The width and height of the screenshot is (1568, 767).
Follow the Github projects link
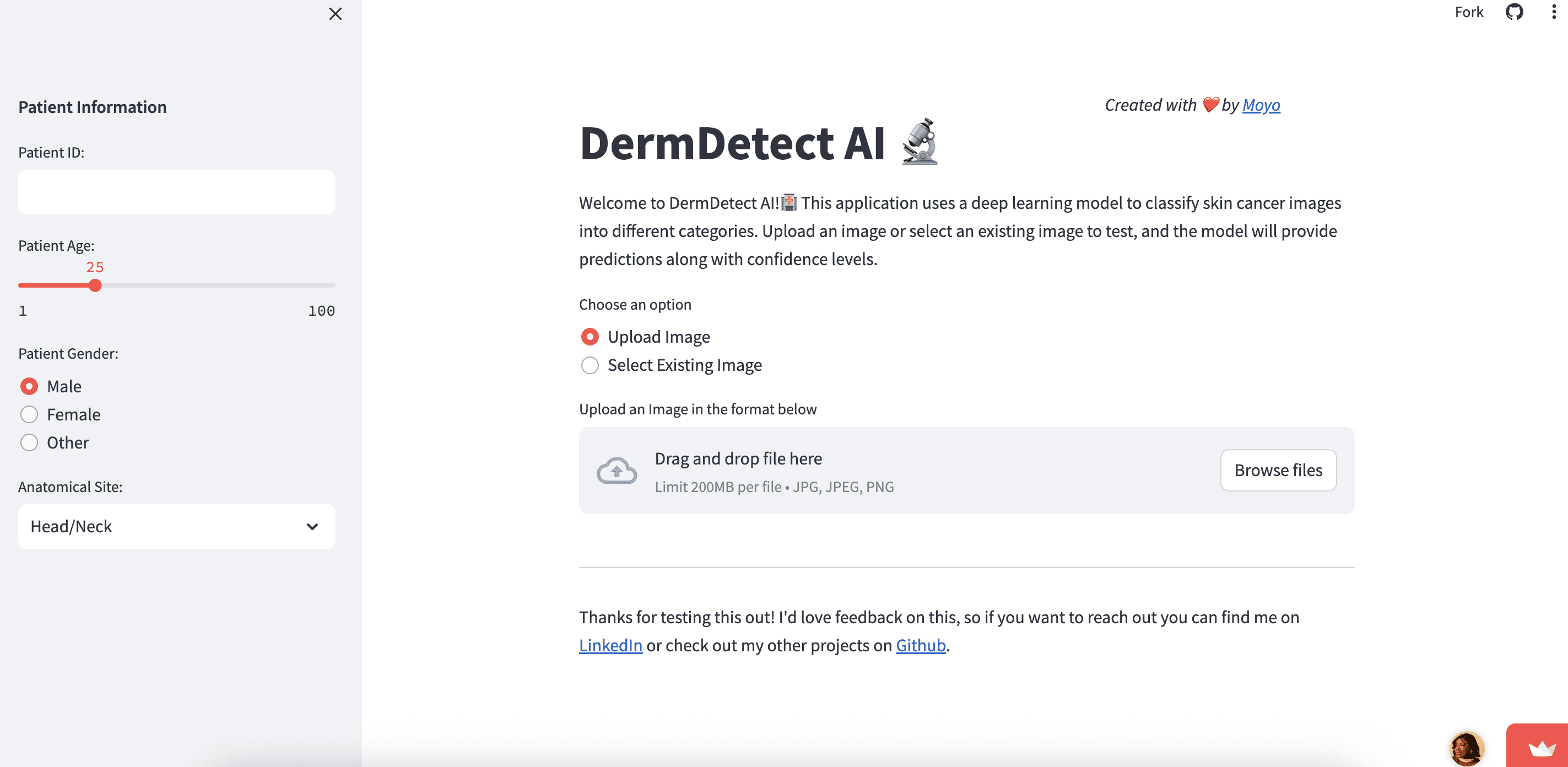(920, 645)
